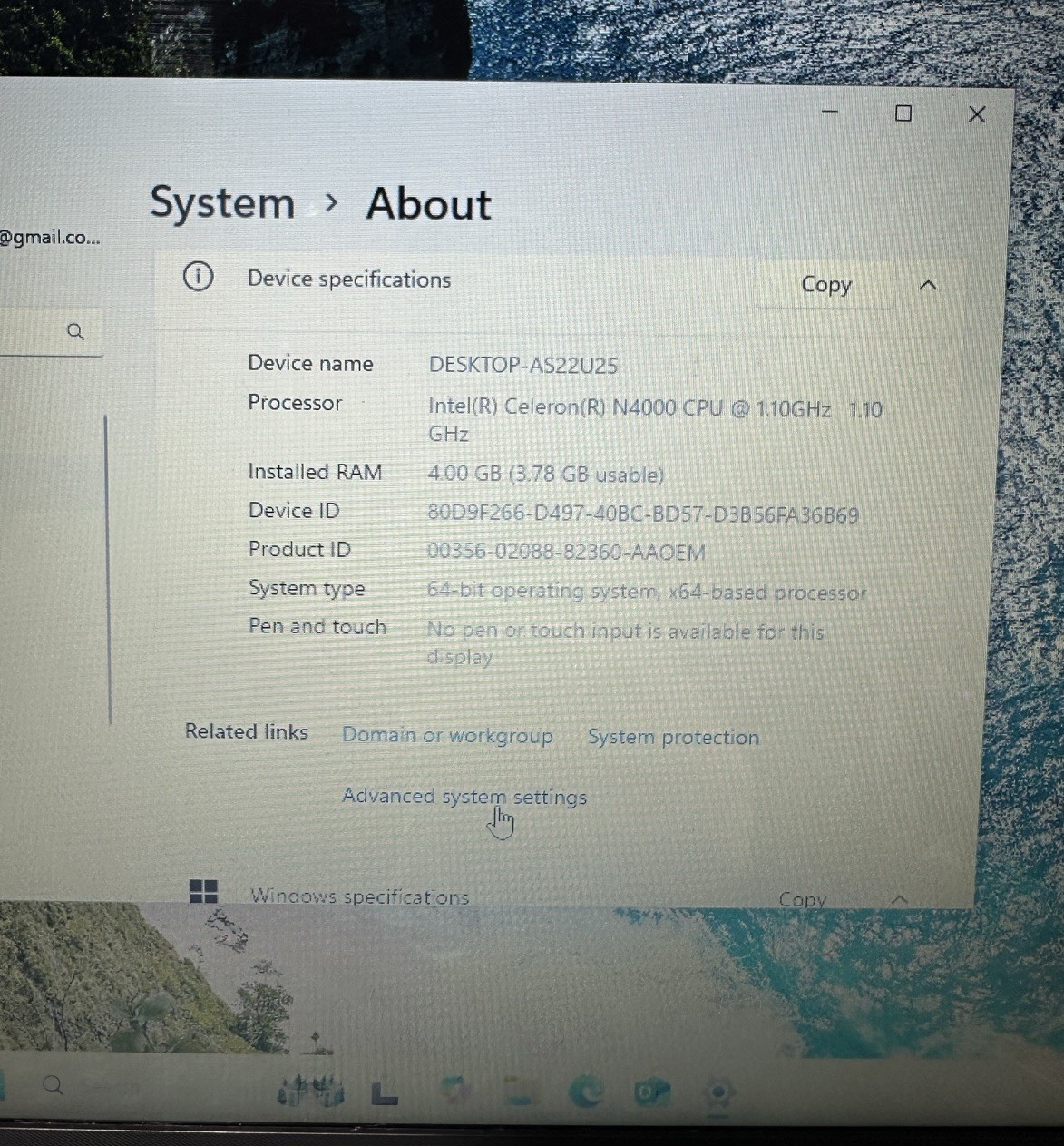Click the Settings gear on the taskbar
The image size is (1064, 1146).
click(718, 1092)
